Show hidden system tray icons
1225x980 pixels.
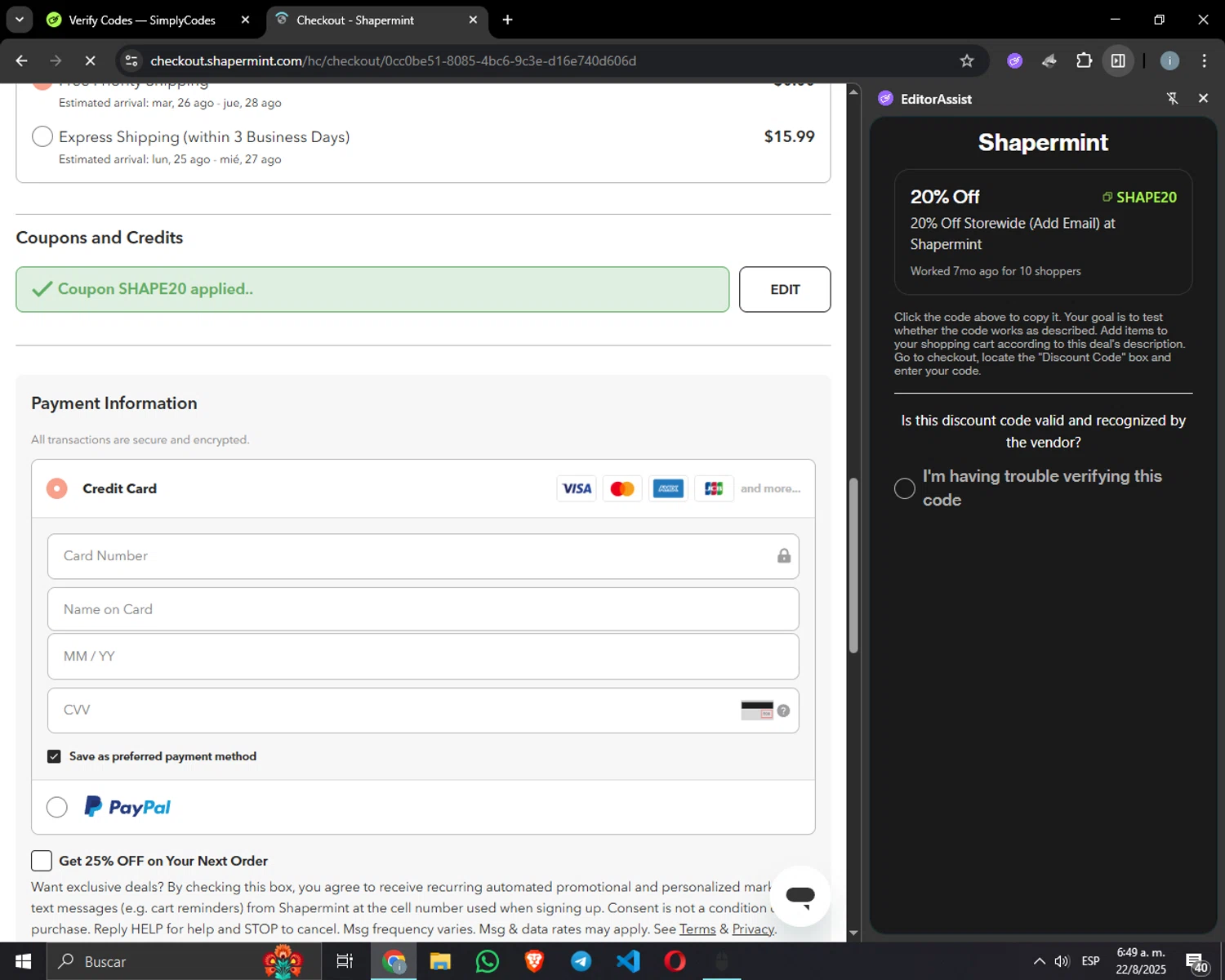point(1039,961)
